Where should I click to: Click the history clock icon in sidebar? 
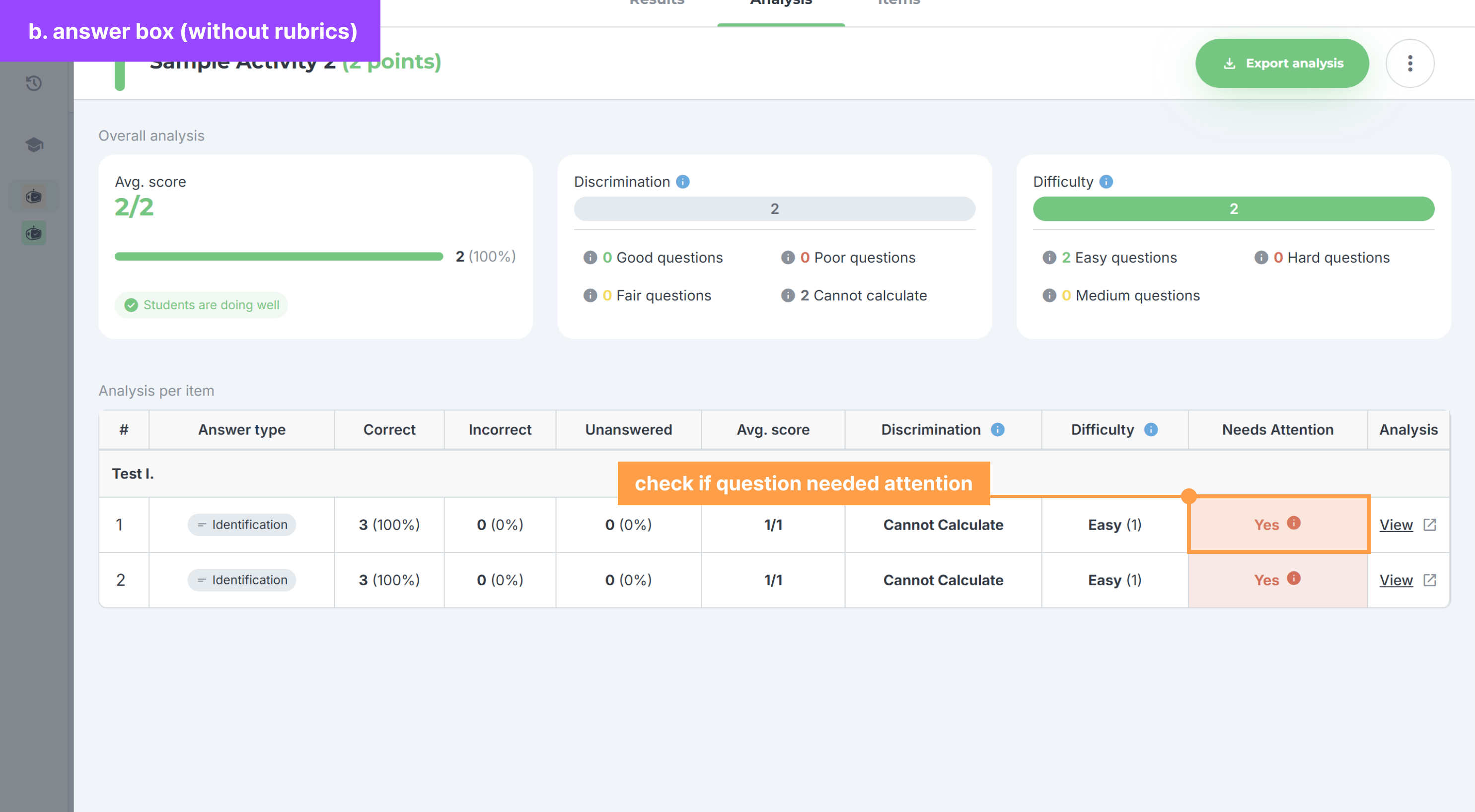(x=34, y=83)
